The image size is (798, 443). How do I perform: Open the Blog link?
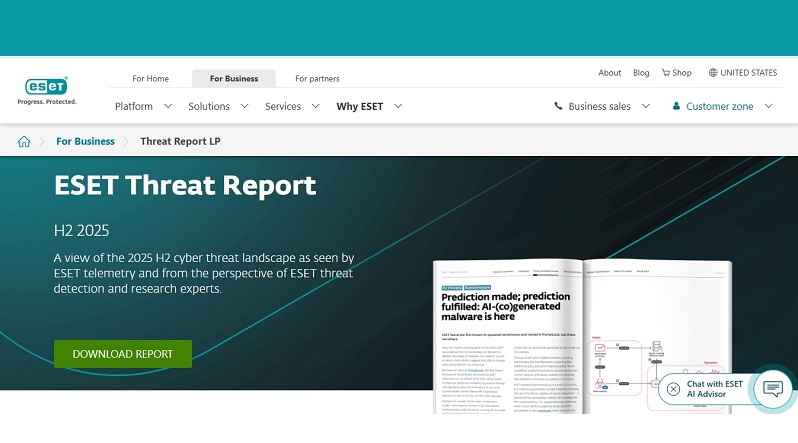(x=641, y=73)
